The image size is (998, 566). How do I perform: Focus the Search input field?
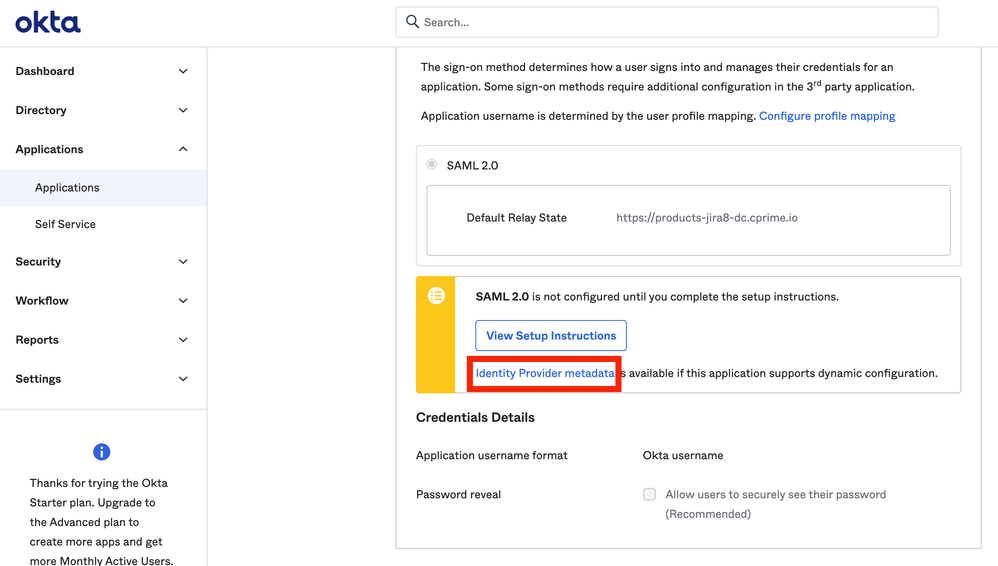coord(666,22)
